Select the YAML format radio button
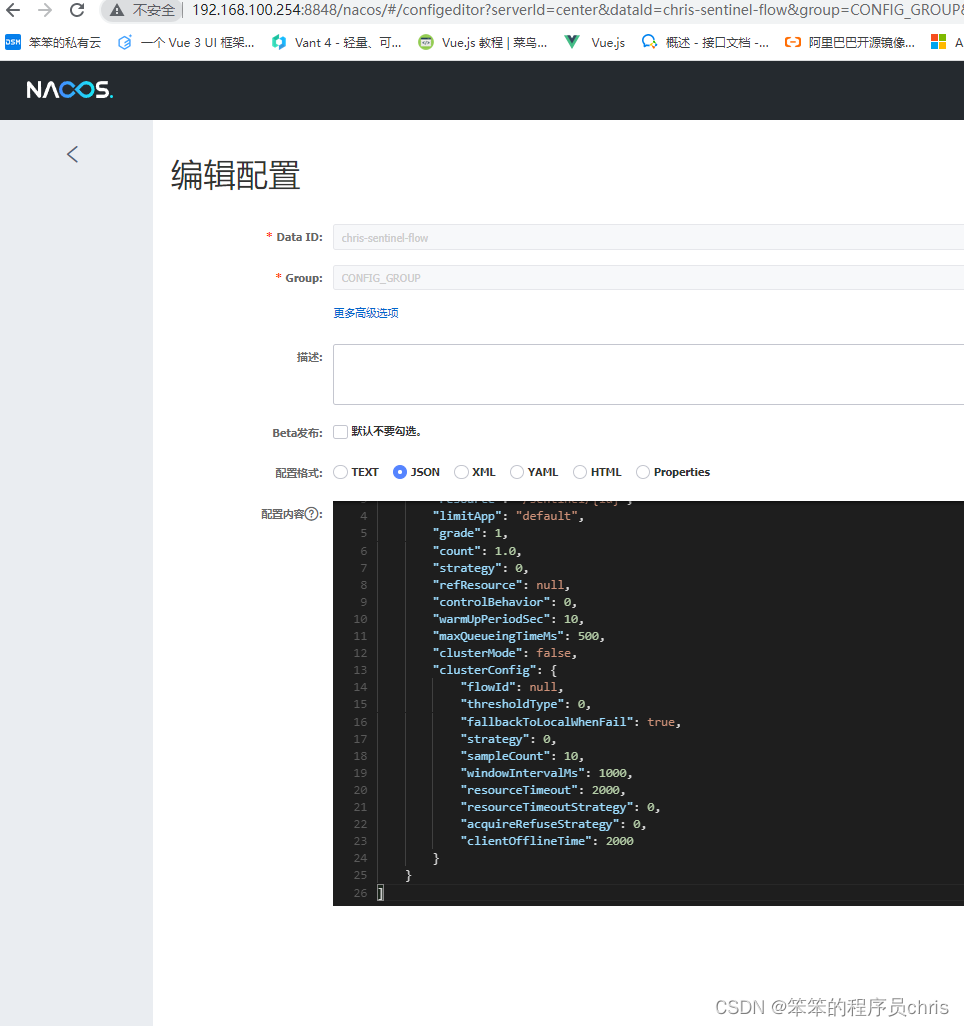The width and height of the screenshot is (964, 1026). coord(517,472)
